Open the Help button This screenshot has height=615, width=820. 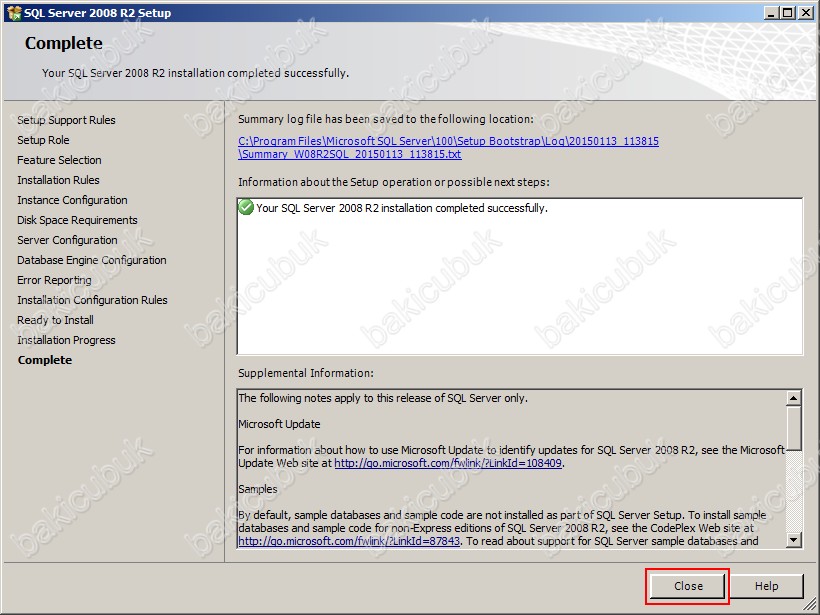point(766,586)
